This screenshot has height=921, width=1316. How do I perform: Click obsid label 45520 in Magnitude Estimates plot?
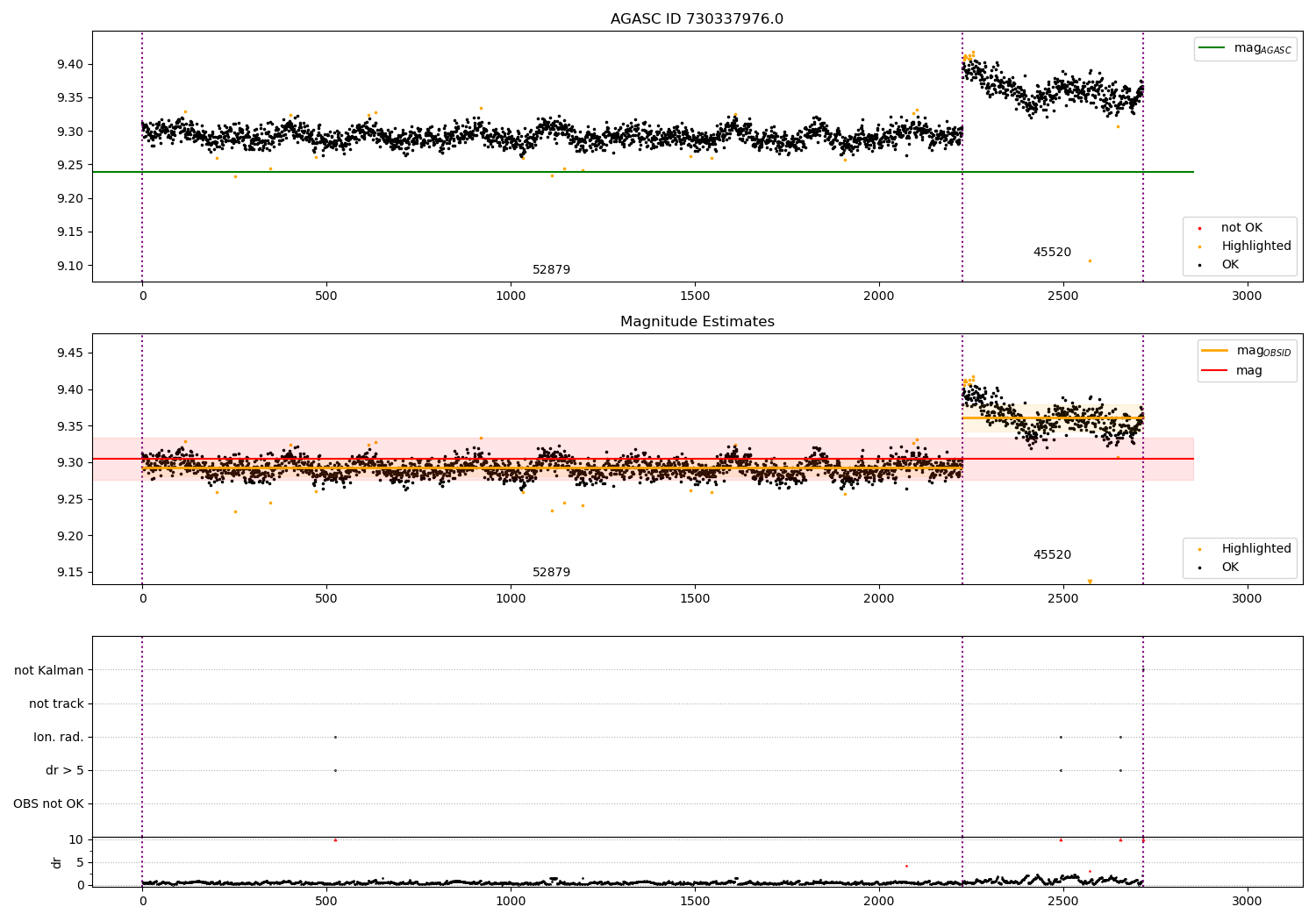[1052, 555]
